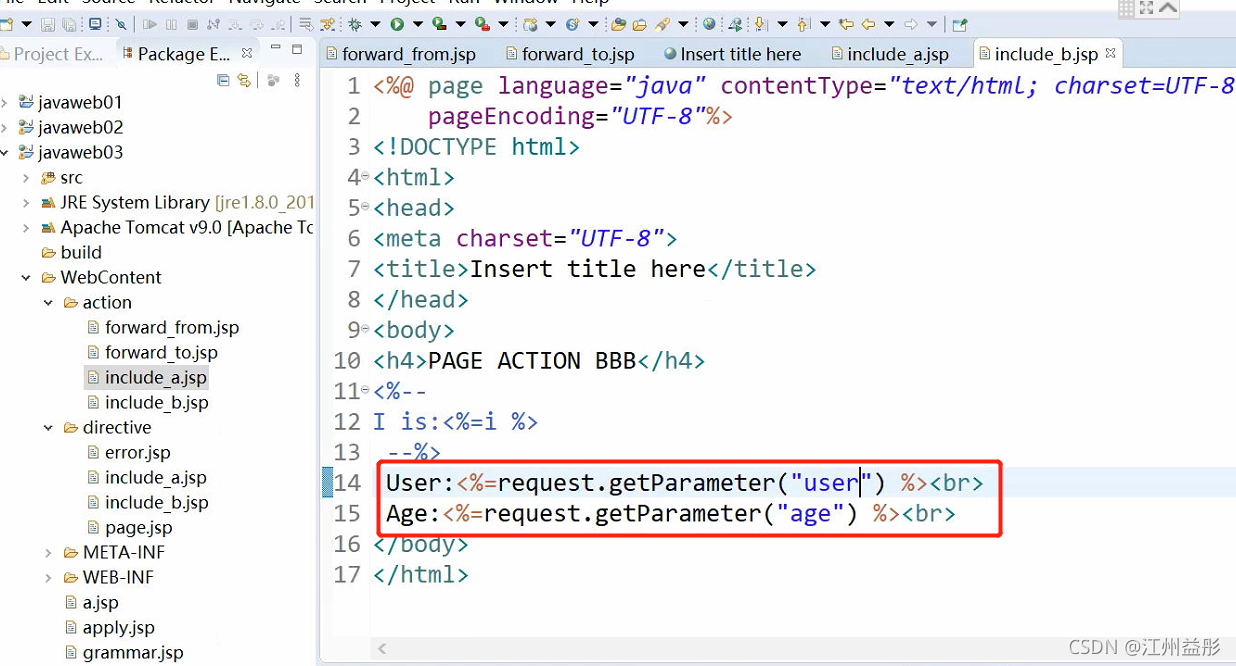This screenshot has width=1236, height=666.
Task: Expand the JRE System Library node
Action: 27,202
